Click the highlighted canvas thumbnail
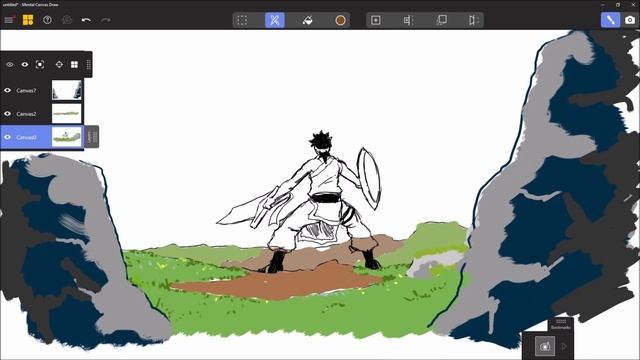Image resolution: width=640 pixels, height=360 pixels. [x=67, y=137]
